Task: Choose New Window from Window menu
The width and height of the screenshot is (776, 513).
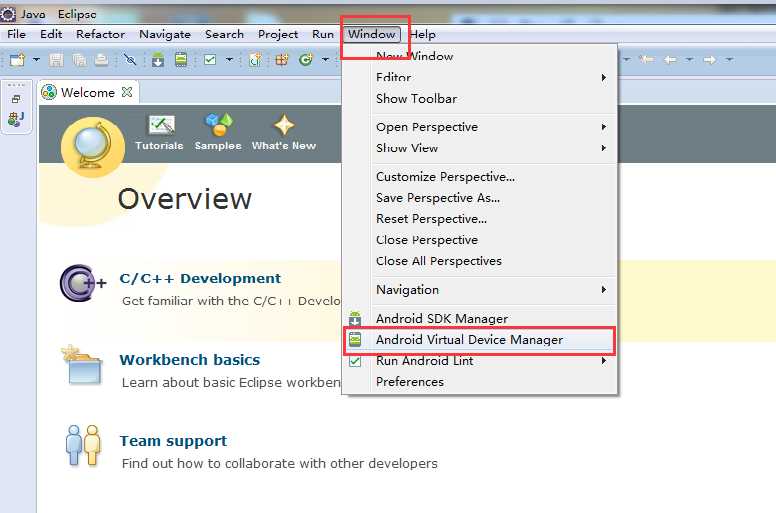Action: 479,56
